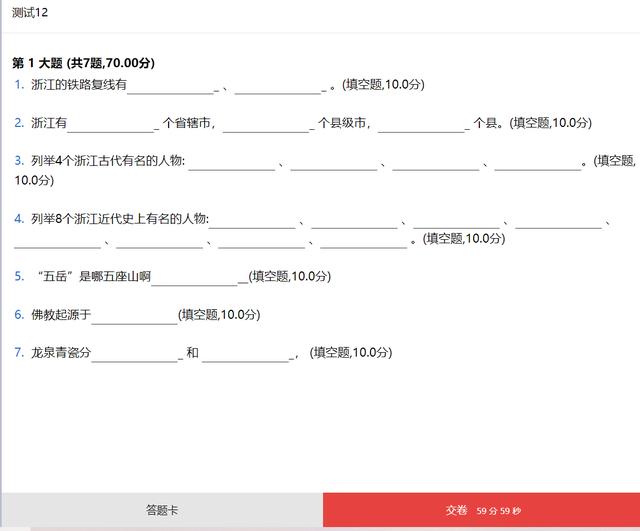This screenshot has height=531, width=640.
Task: Click fourth blank of question 4
Action: (x=558, y=220)
